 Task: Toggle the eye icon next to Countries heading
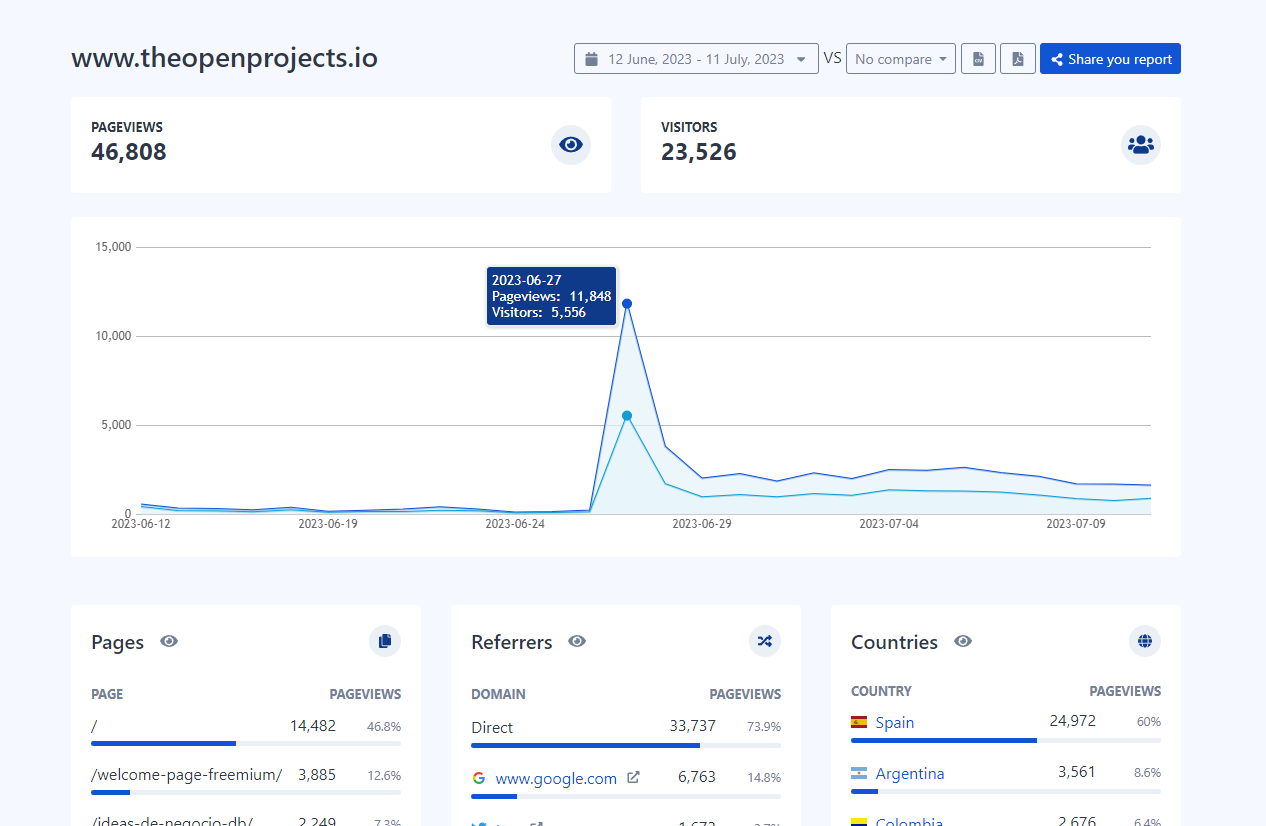pos(963,642)
